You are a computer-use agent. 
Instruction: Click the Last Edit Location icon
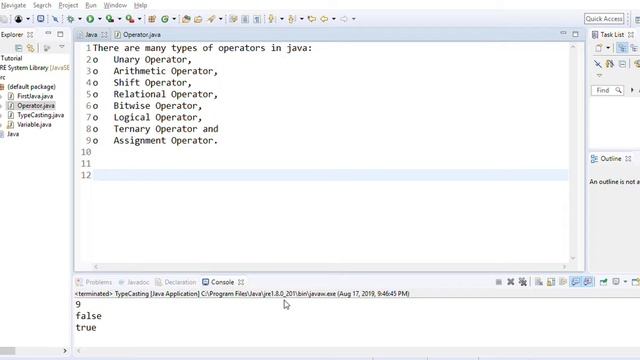312,19
